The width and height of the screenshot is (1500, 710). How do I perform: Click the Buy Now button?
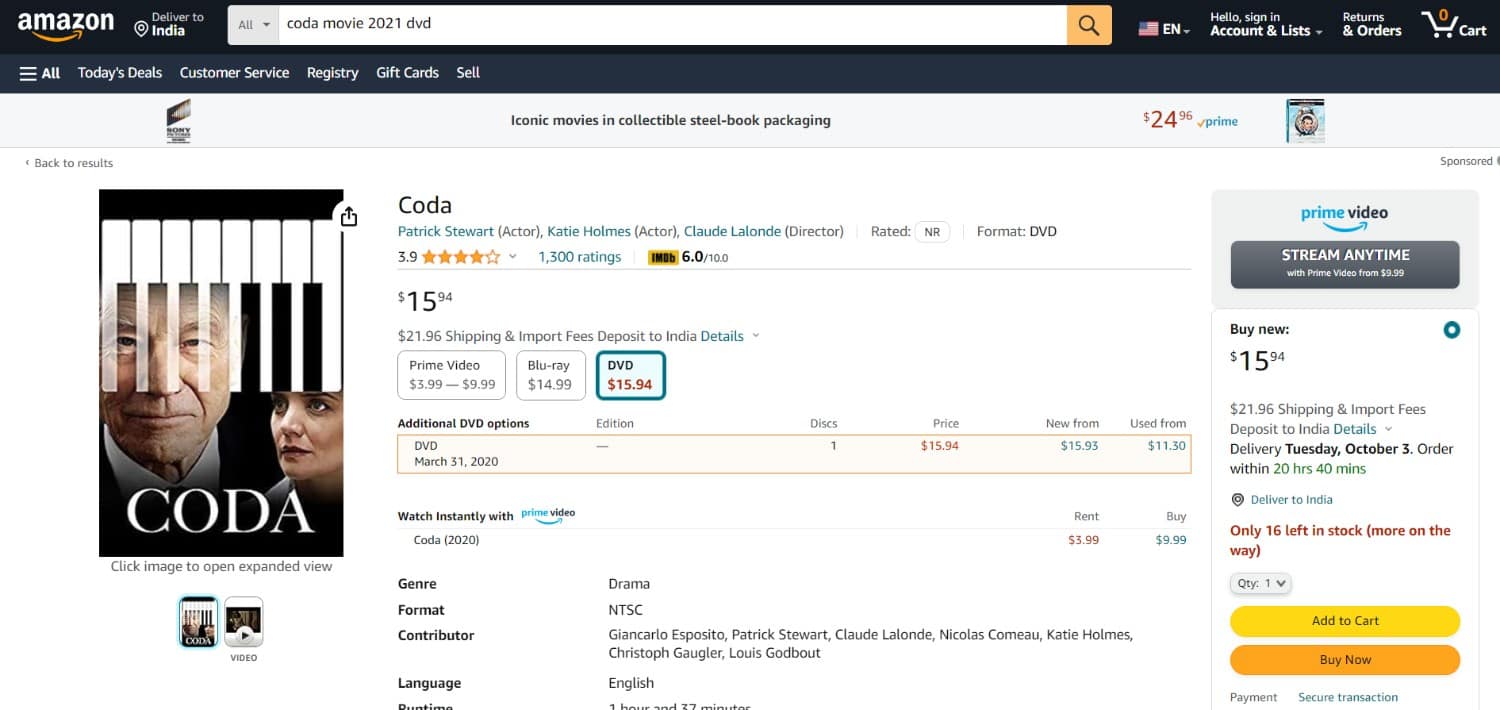pyautogui.click(x=1345, y=660)
